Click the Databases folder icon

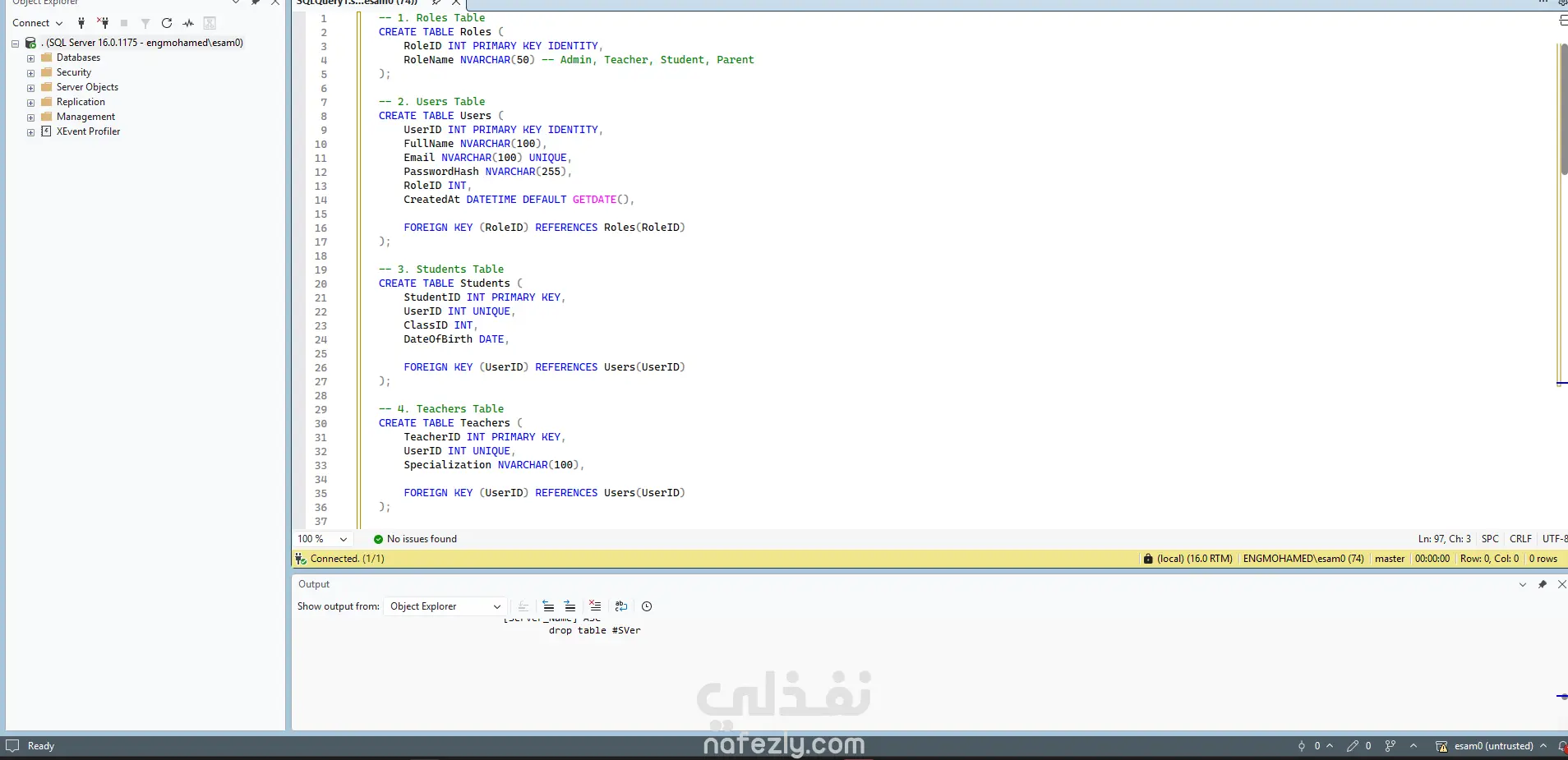click(46, 58)
